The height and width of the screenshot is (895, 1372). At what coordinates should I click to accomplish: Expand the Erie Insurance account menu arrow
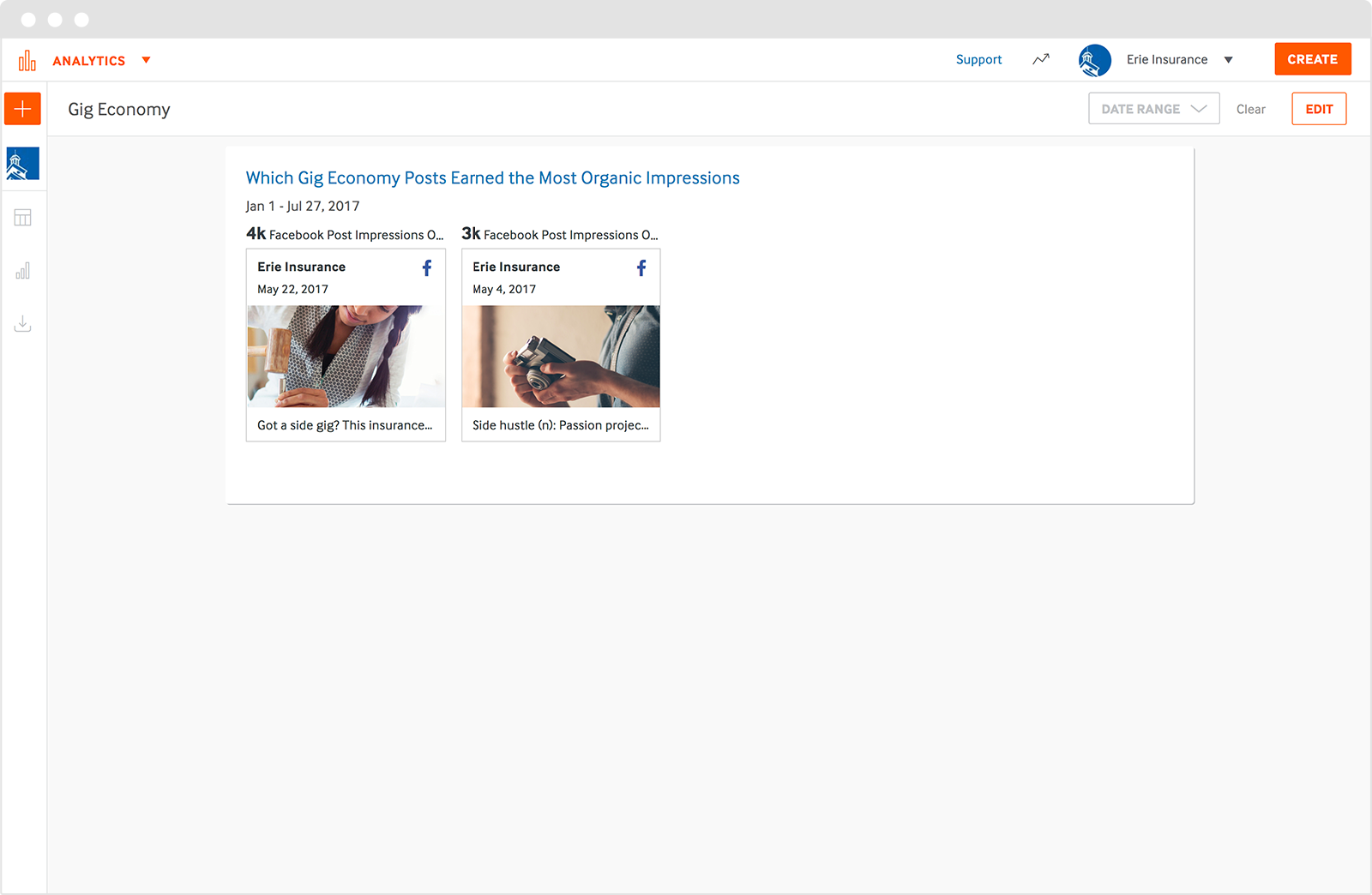click(x=1228, y=60)
